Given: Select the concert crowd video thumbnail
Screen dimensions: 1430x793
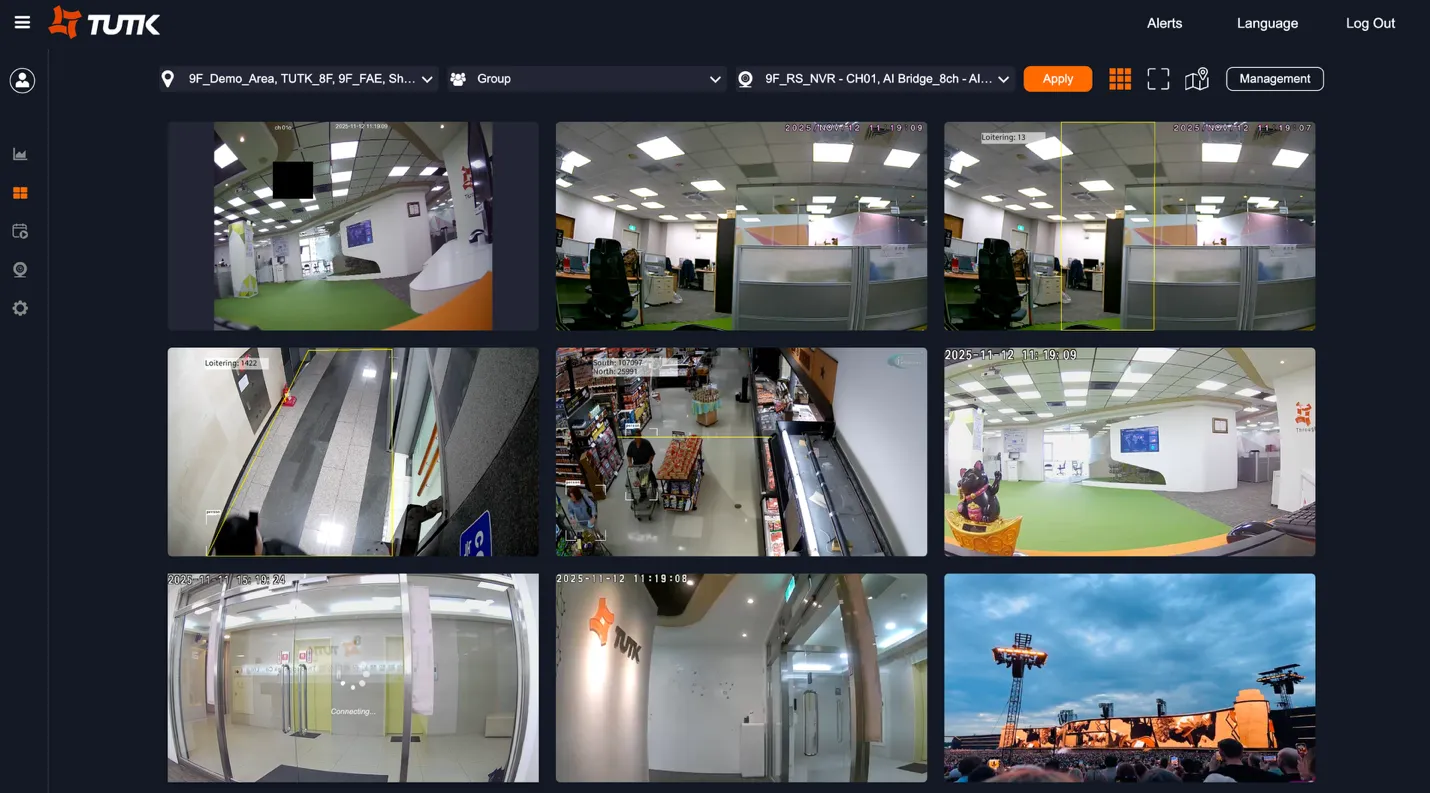Looking at the screenshot, I should click(x=1129, y=678).
